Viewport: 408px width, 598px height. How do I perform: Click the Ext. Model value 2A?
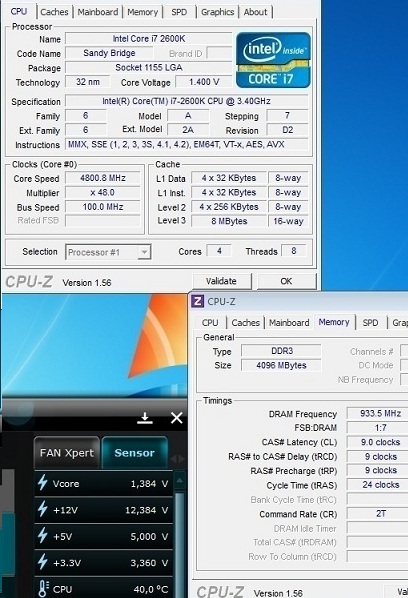(188, 130)
